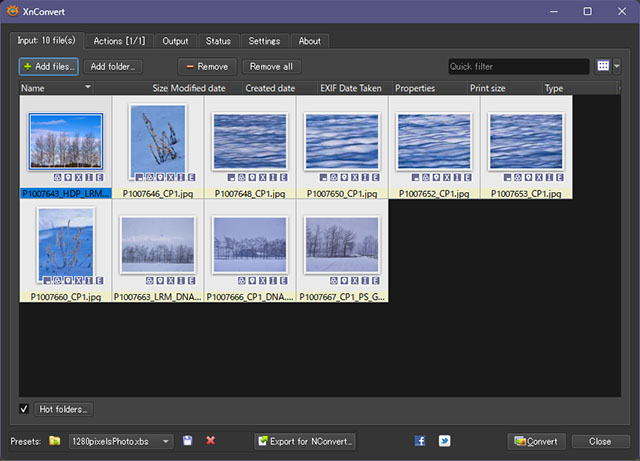Screen dimensions: 640x461
Task: Toggle the Hot folders checkbox
Action: point(24,409)
